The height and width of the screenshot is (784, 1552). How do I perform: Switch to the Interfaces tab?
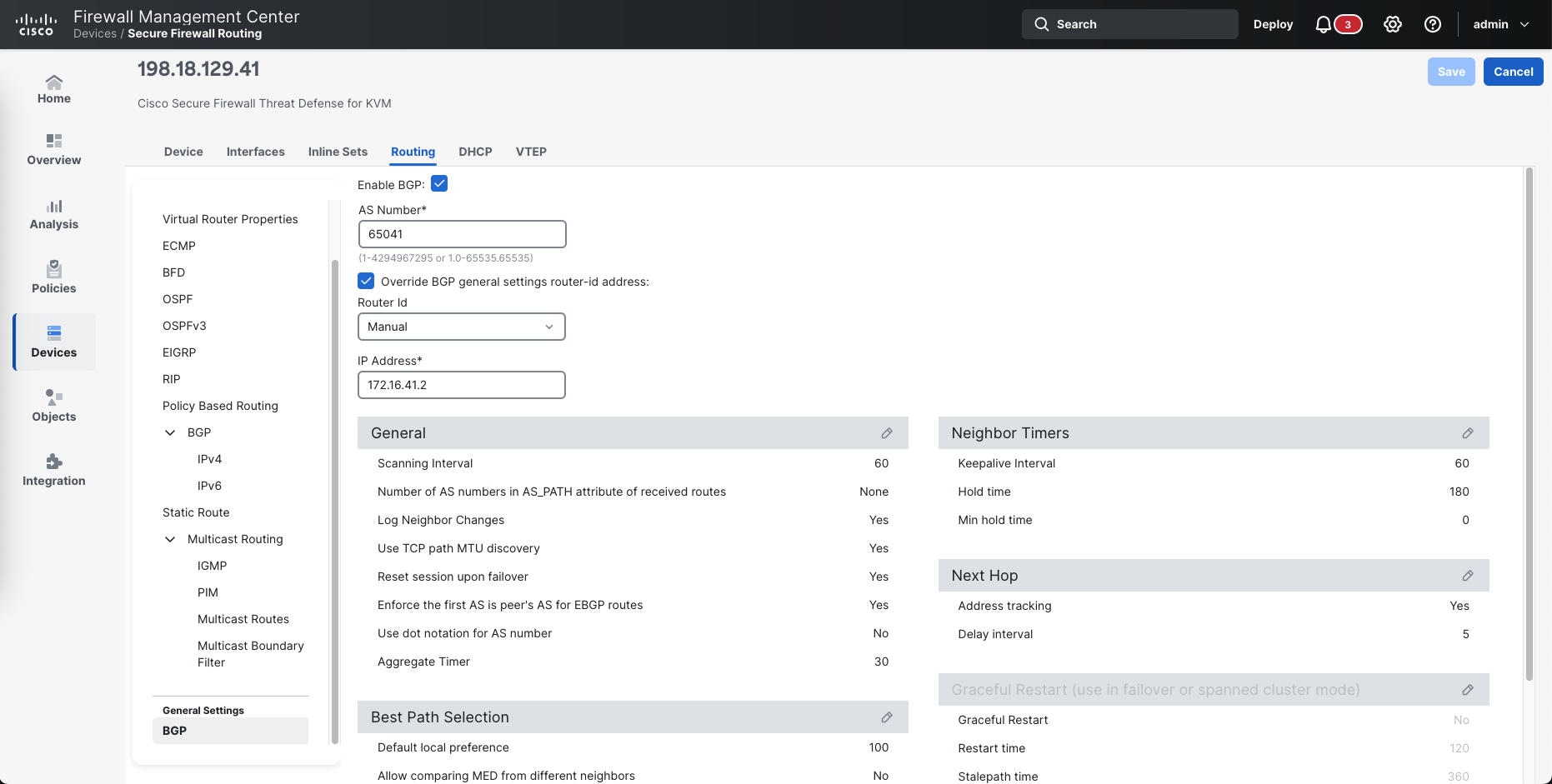click(255, 152)
